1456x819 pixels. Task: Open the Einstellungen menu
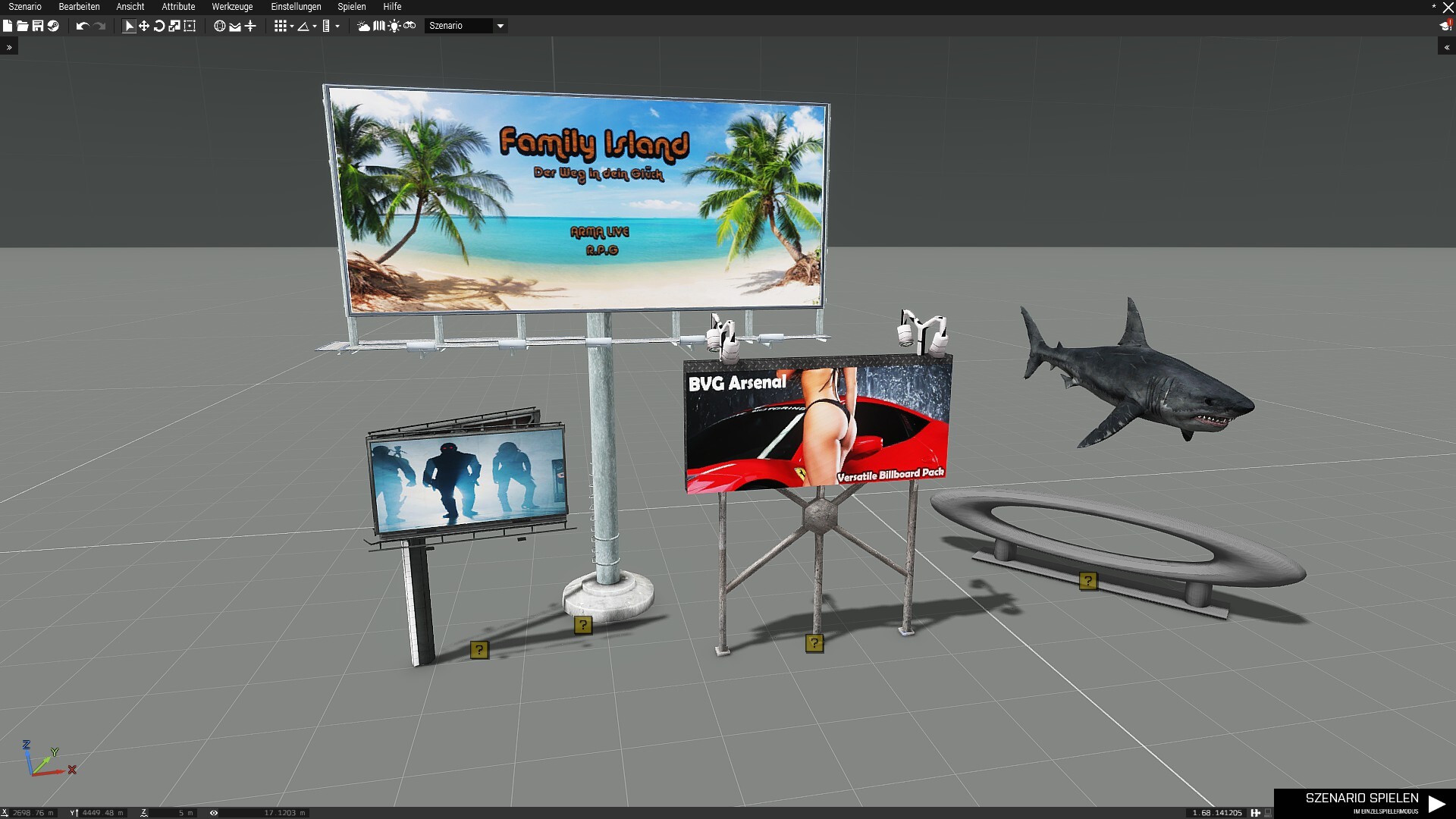(296, 7)
